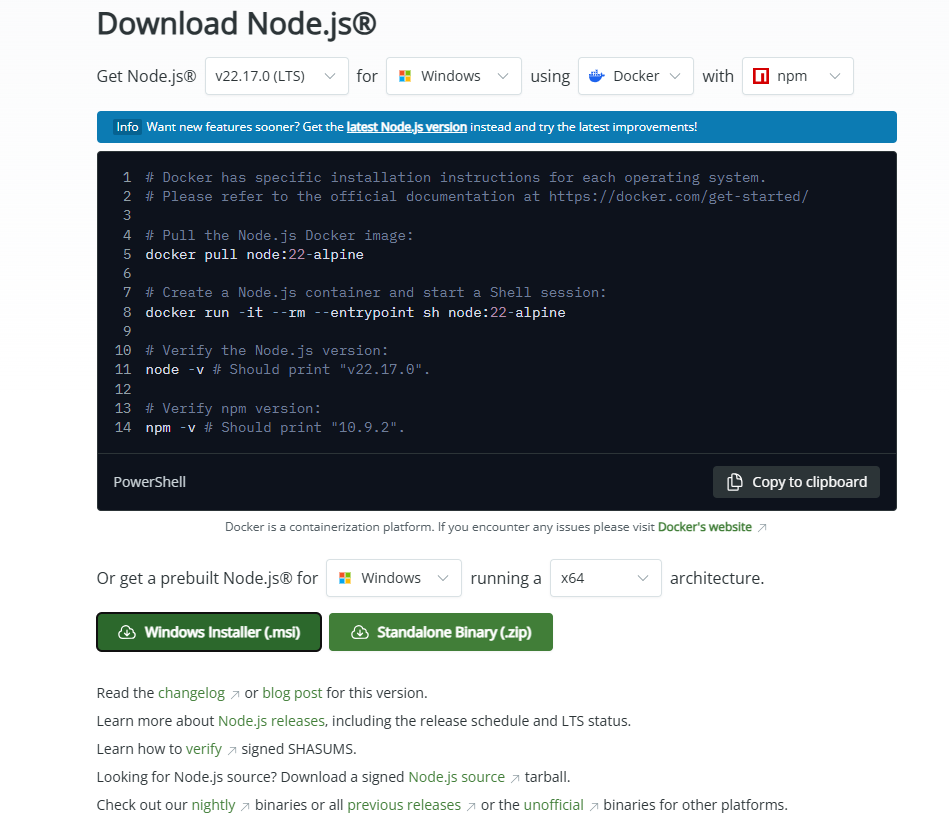Open the latest Node.js version link
Image resolution: width=949 pixels, height=815 pixels.
click(x=404, y=126)
